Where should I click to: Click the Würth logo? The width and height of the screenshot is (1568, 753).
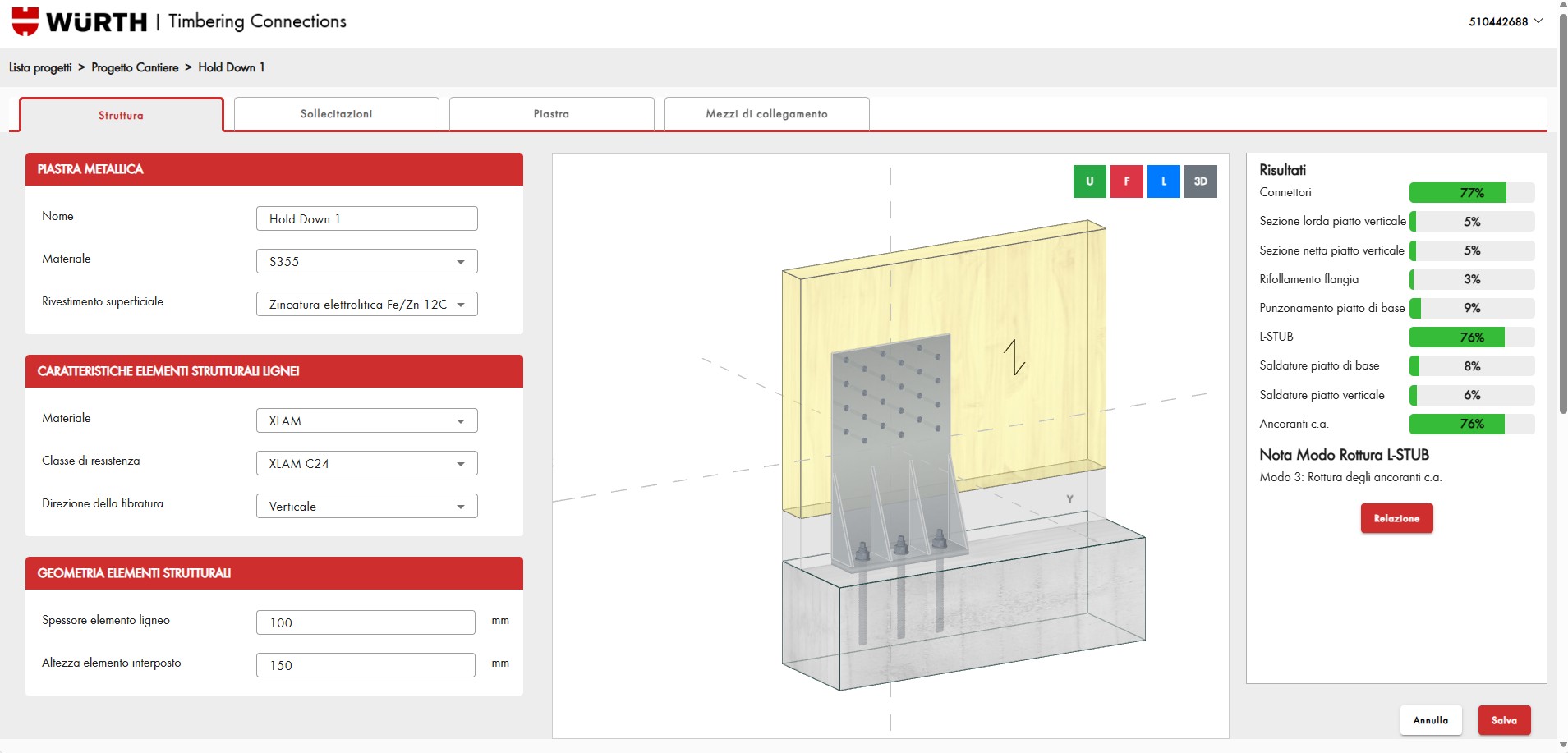point(79,21)
